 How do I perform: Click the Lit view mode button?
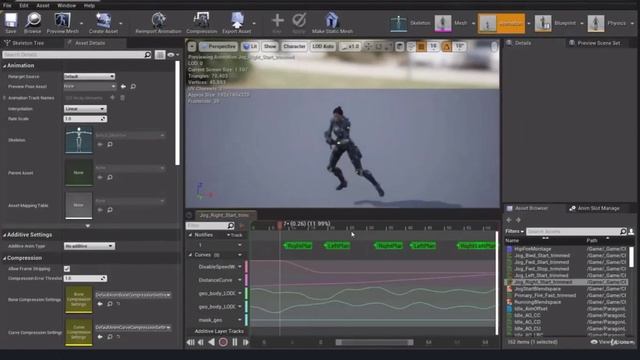250,47
